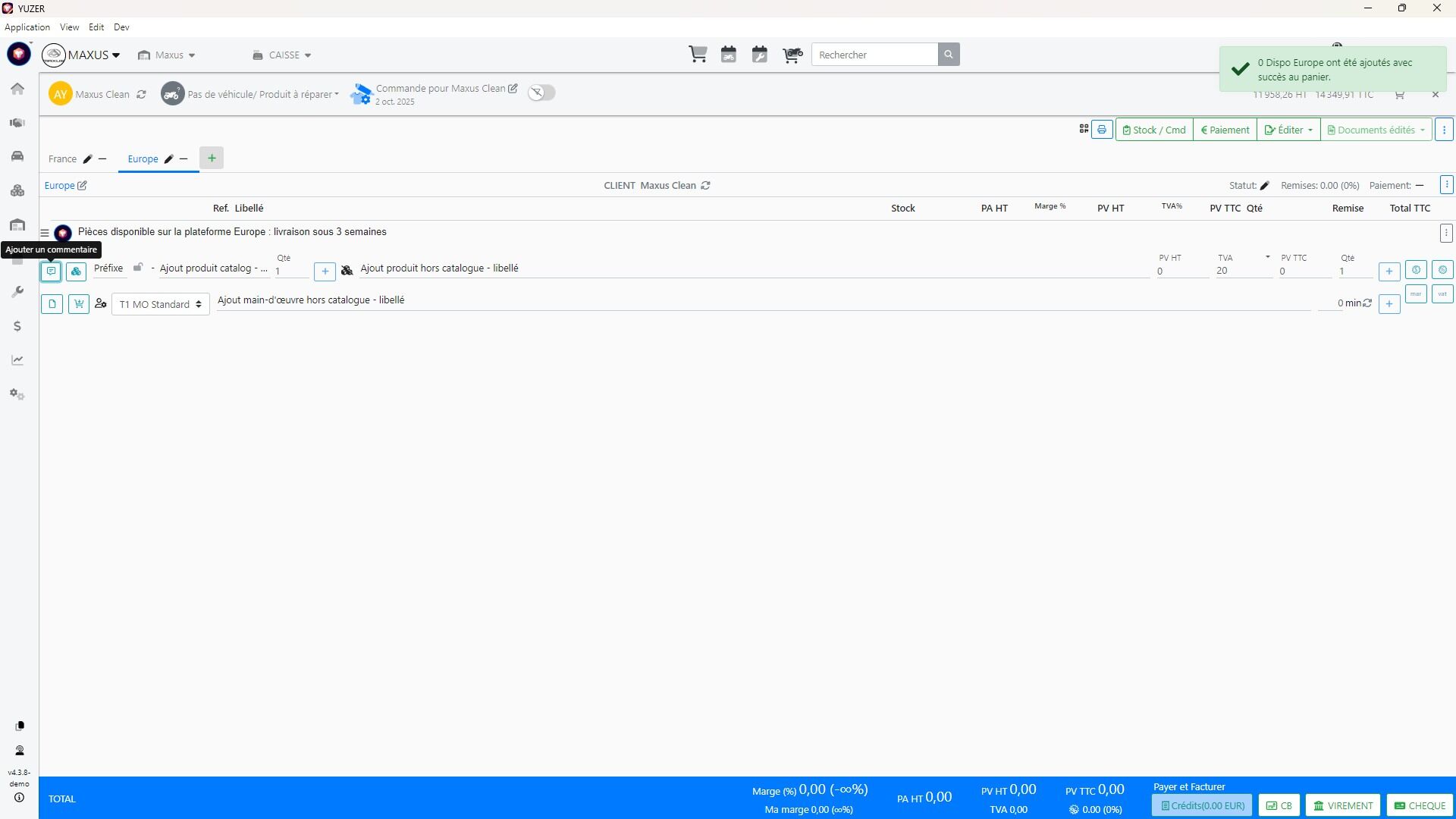Click the Rechercher search field
The image size is (1456, 819).
tap(874, 55)
